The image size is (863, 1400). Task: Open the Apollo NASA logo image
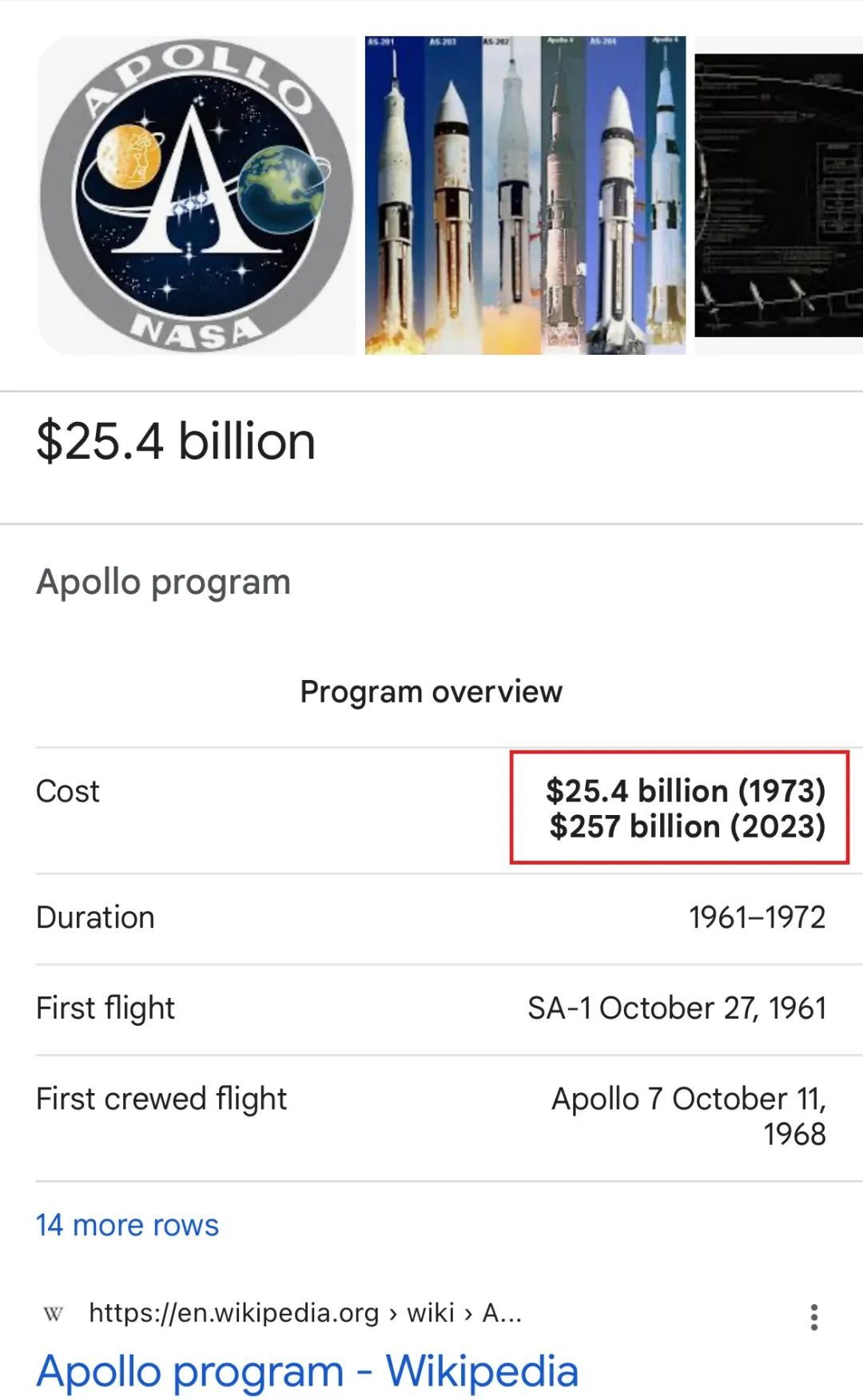coord(197,195)
